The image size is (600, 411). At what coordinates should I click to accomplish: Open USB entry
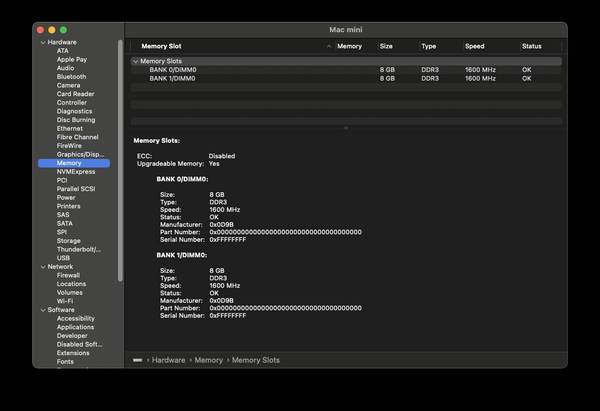[64, 258]
